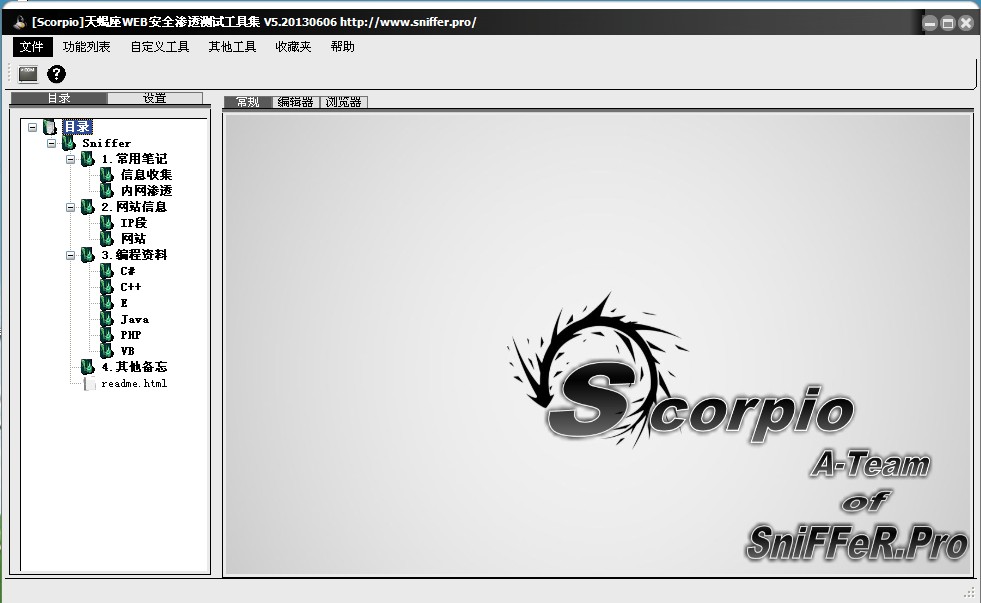Click the icon beside 3.编程资料
The height and width of the screenshot is (603, 981).
click(88, 255)
